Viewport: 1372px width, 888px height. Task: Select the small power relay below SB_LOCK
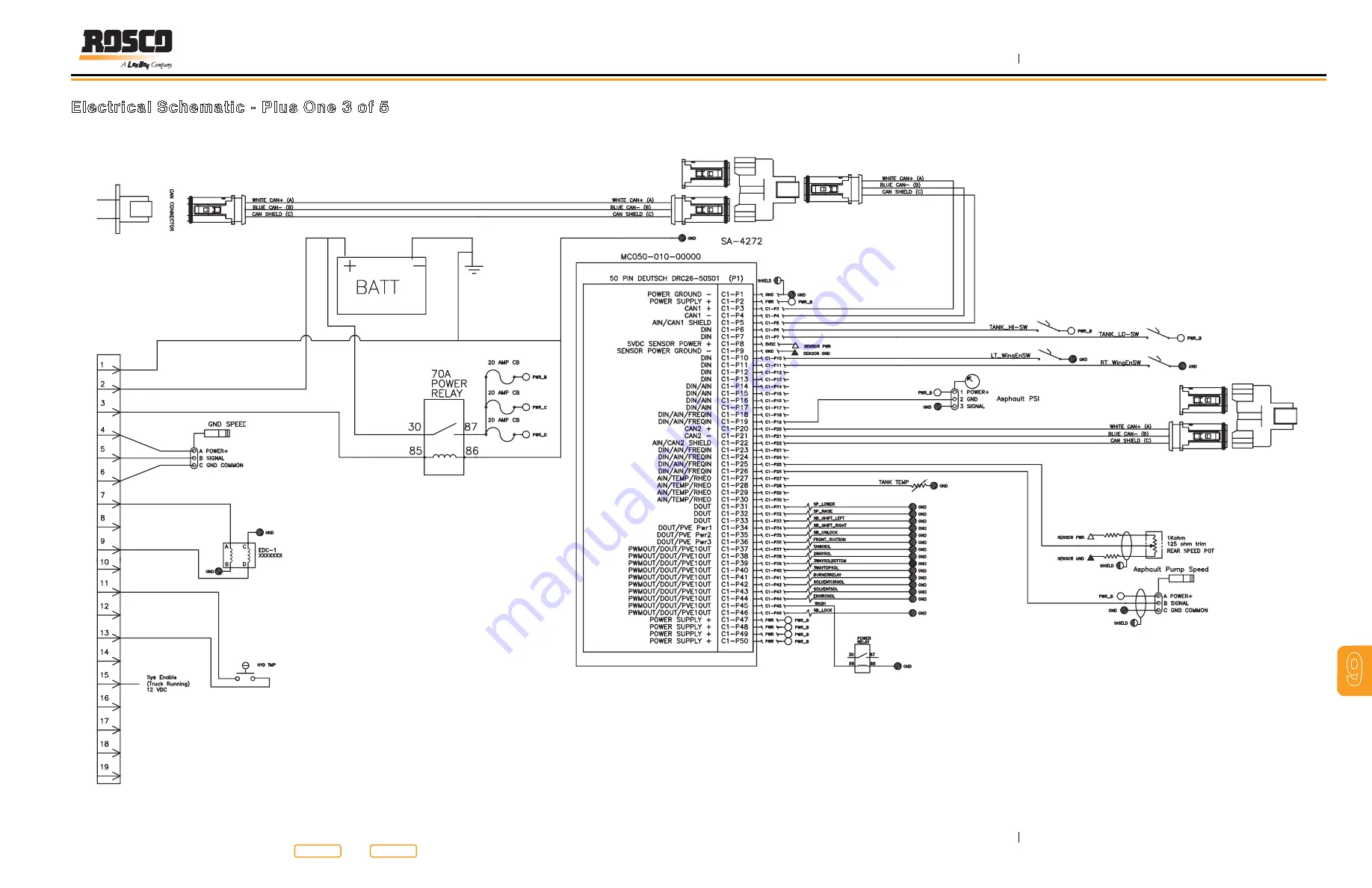coord(863,659)
